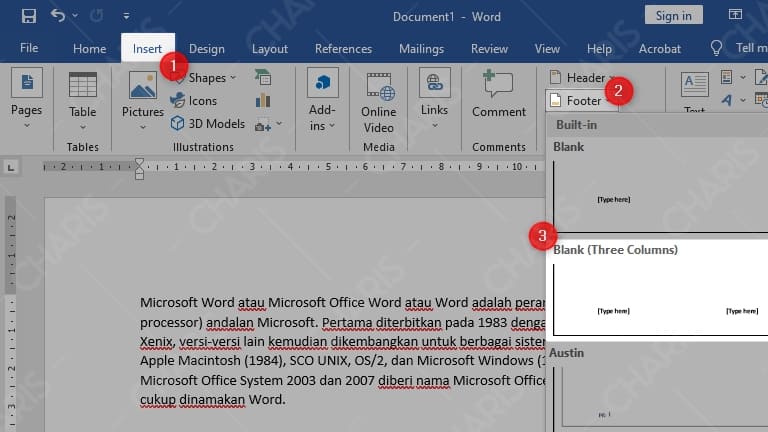
Task: Click the Text Box icon
Action: click(695, 84)
